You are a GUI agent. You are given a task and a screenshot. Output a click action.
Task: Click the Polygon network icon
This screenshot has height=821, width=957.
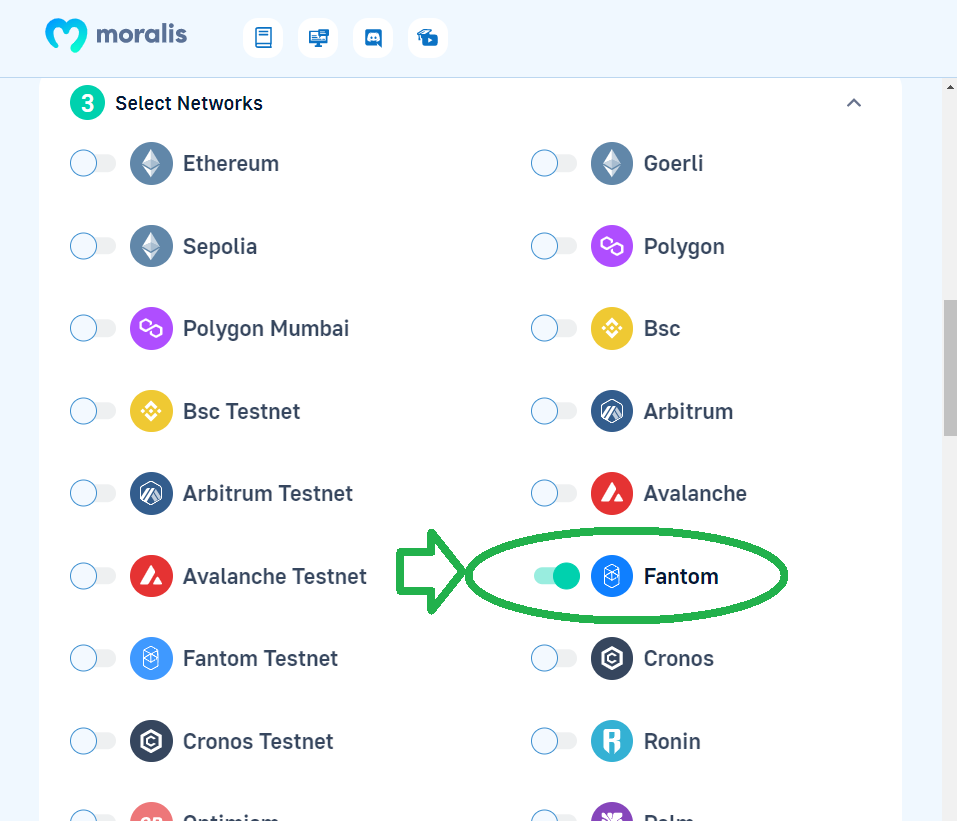[612, 246]
